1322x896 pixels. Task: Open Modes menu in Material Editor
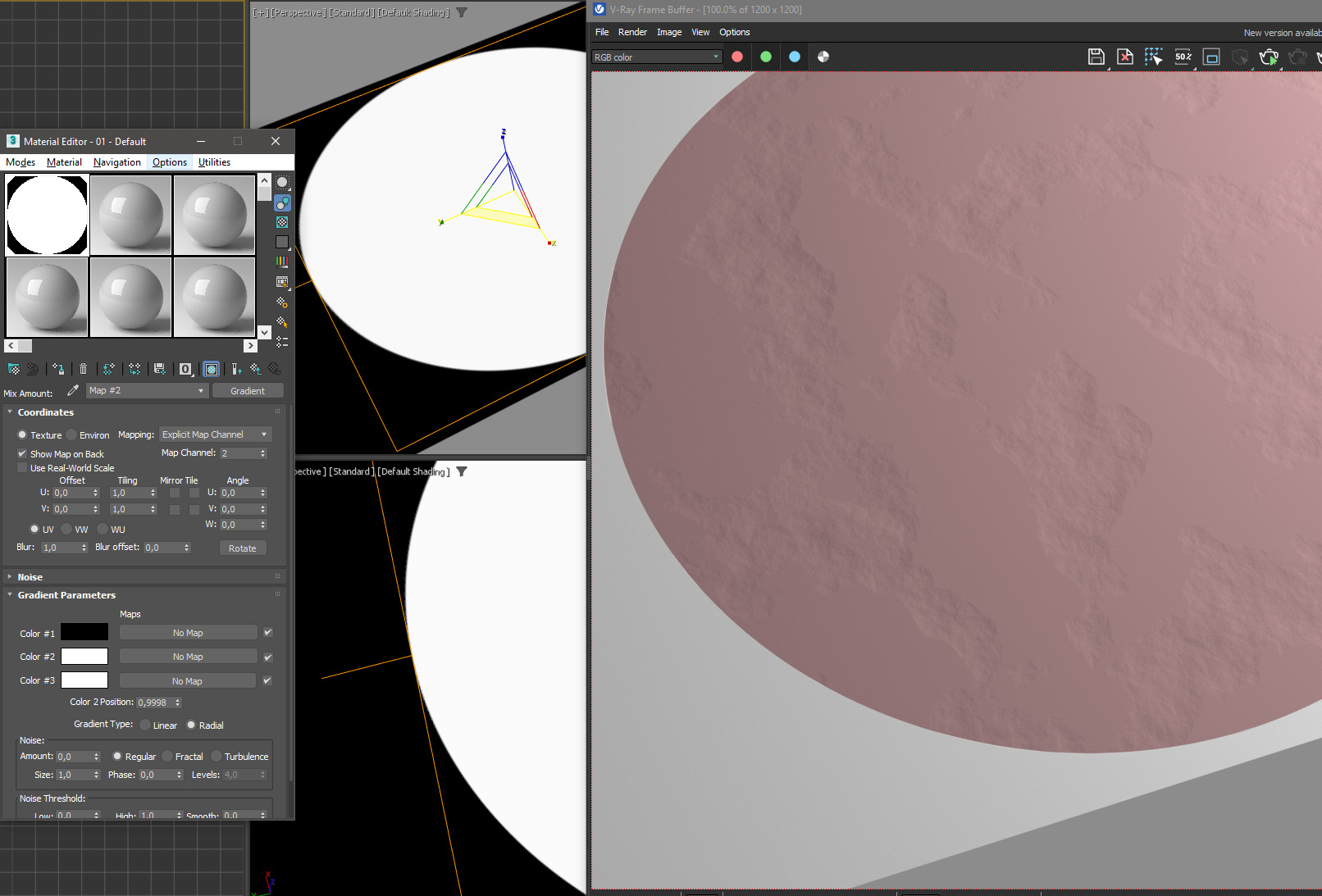[x=21, y=162]
